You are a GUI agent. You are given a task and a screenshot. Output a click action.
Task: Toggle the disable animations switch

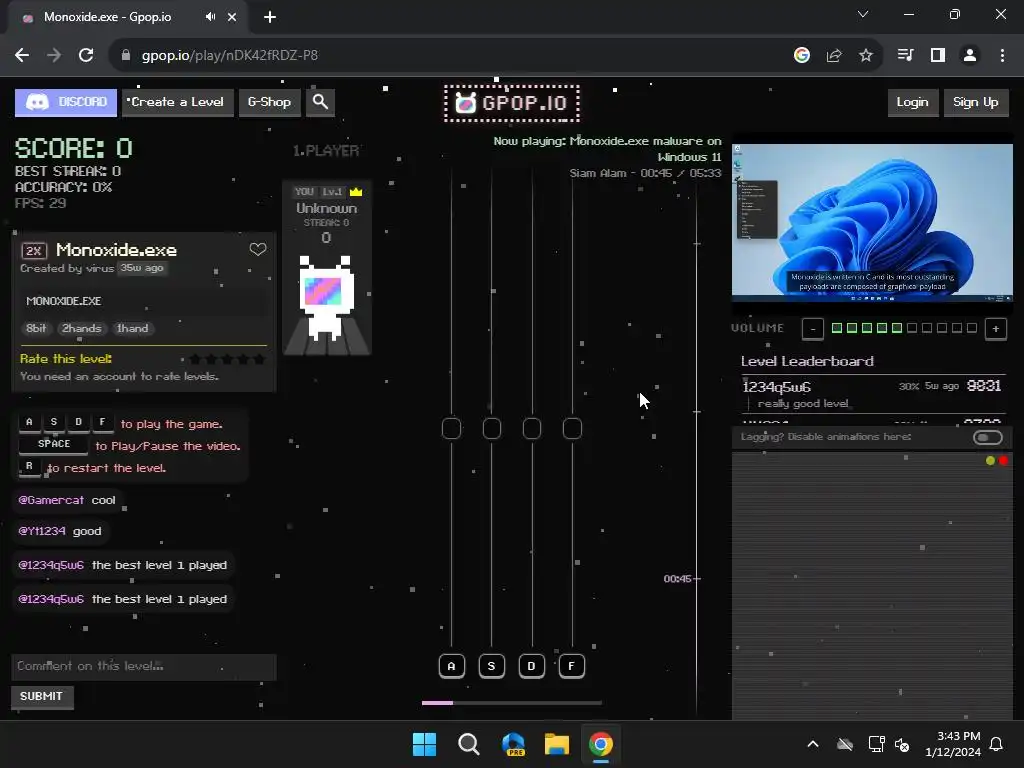coord(987,438)
